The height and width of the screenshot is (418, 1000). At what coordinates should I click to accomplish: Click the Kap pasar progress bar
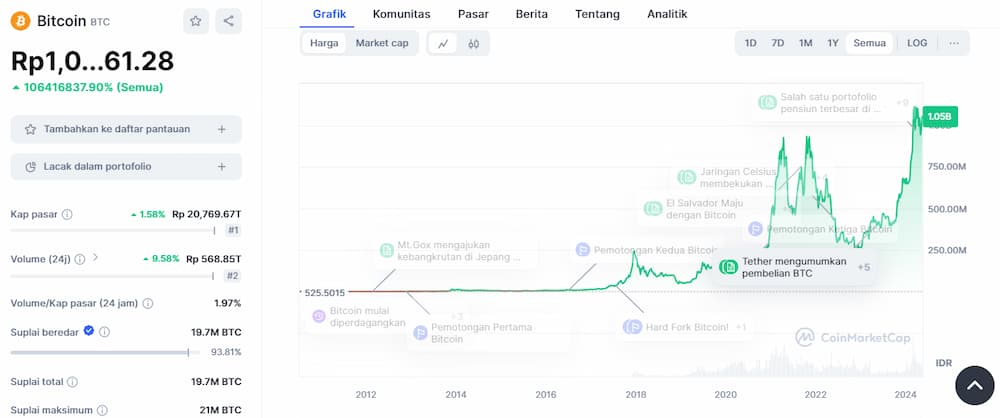coord(113,230)
